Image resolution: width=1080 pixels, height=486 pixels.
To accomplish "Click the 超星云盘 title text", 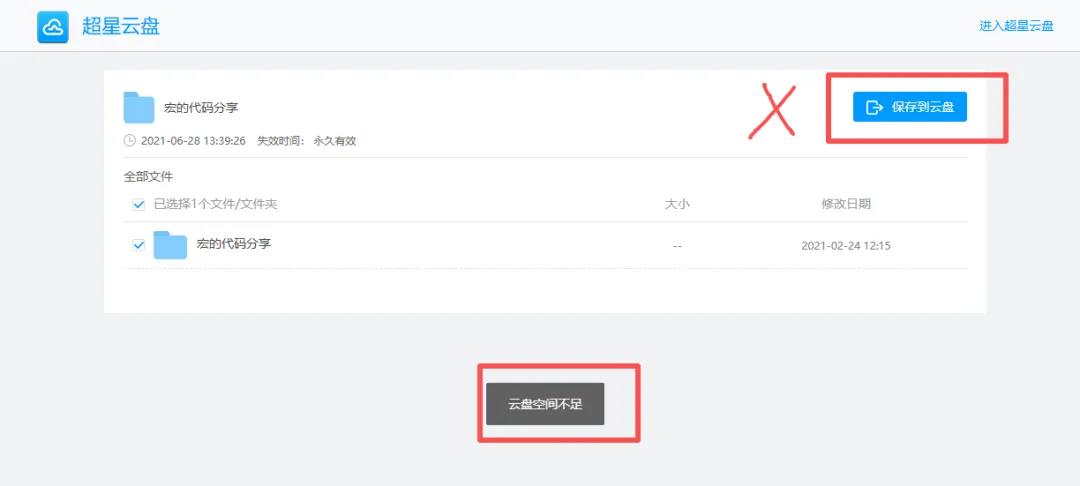I will (x=121, y=26).
